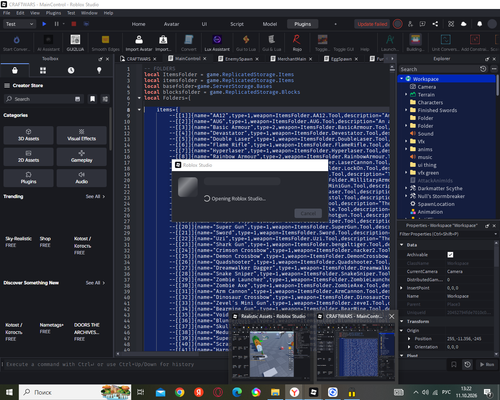Expand the Darkmatter Scythe node
The image size is (500, 400).
coord(406,188)
